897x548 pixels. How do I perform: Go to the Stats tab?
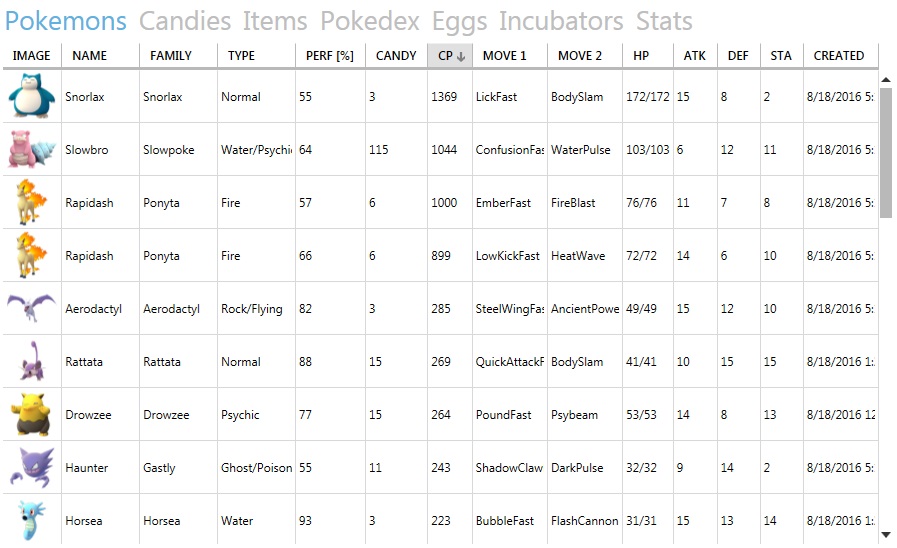(x=664, y=21)
